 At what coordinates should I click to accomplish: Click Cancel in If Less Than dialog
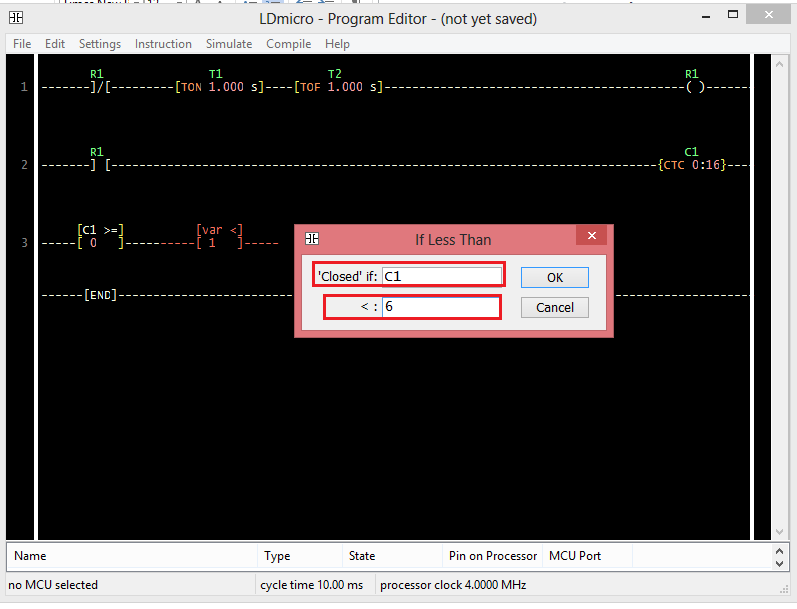pyautogui.click(x=555, y=308)
